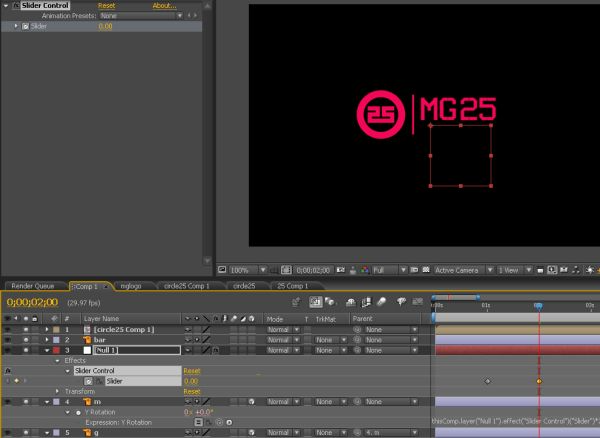This screenshot has width=600, height=438.
Task: Select the selected Slider keyframe at 02s
Action: click(539, 381)
